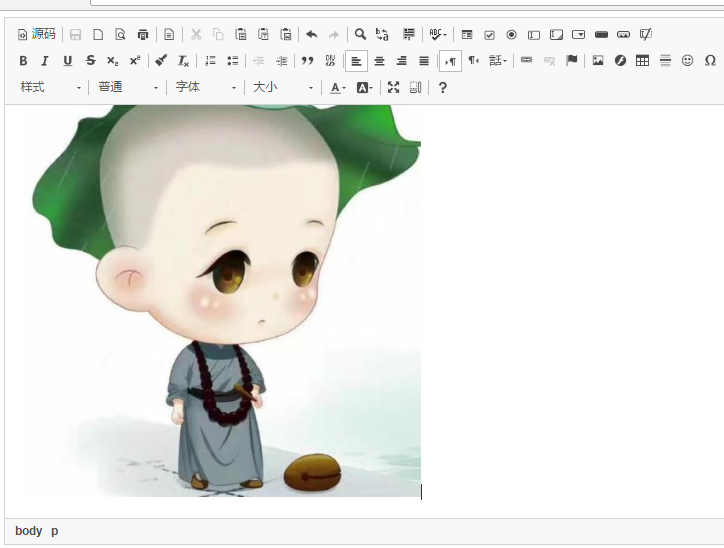Open the templates dialog

(169, 35)
